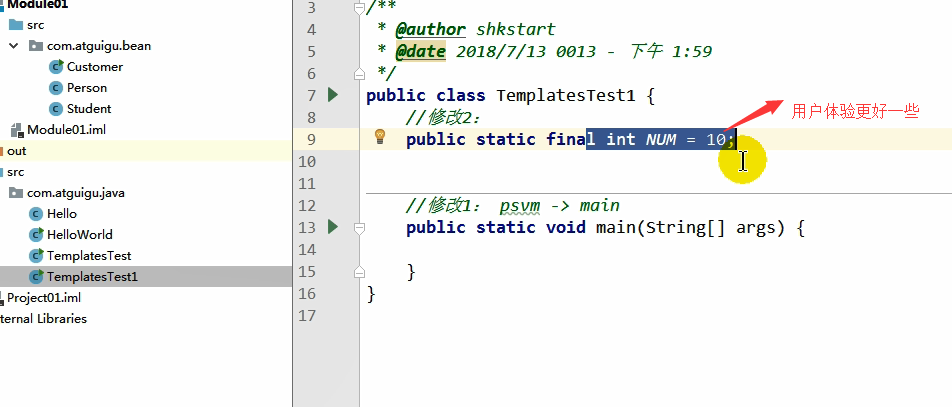This screenshot has width=952, height=407.
Task: Click the @date tag in the comment
Action: click(420, 52)
